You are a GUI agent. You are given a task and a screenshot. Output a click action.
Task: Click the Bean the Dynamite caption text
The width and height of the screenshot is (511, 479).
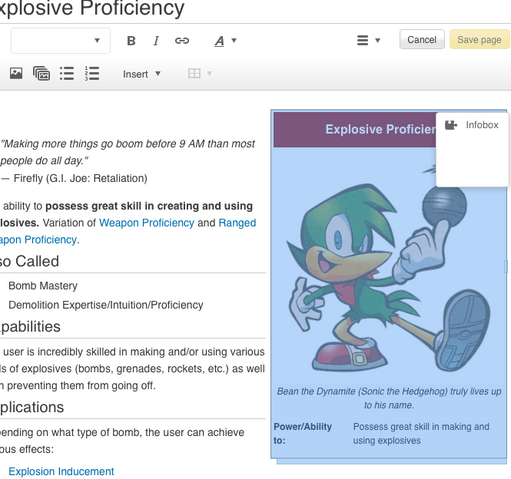pos(389,398)
